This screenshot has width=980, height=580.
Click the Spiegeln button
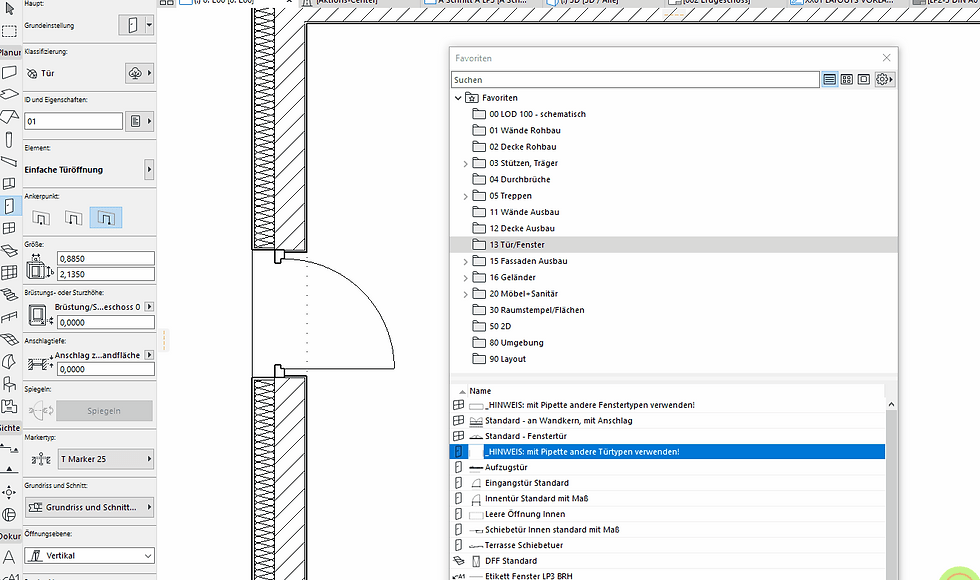104,411
